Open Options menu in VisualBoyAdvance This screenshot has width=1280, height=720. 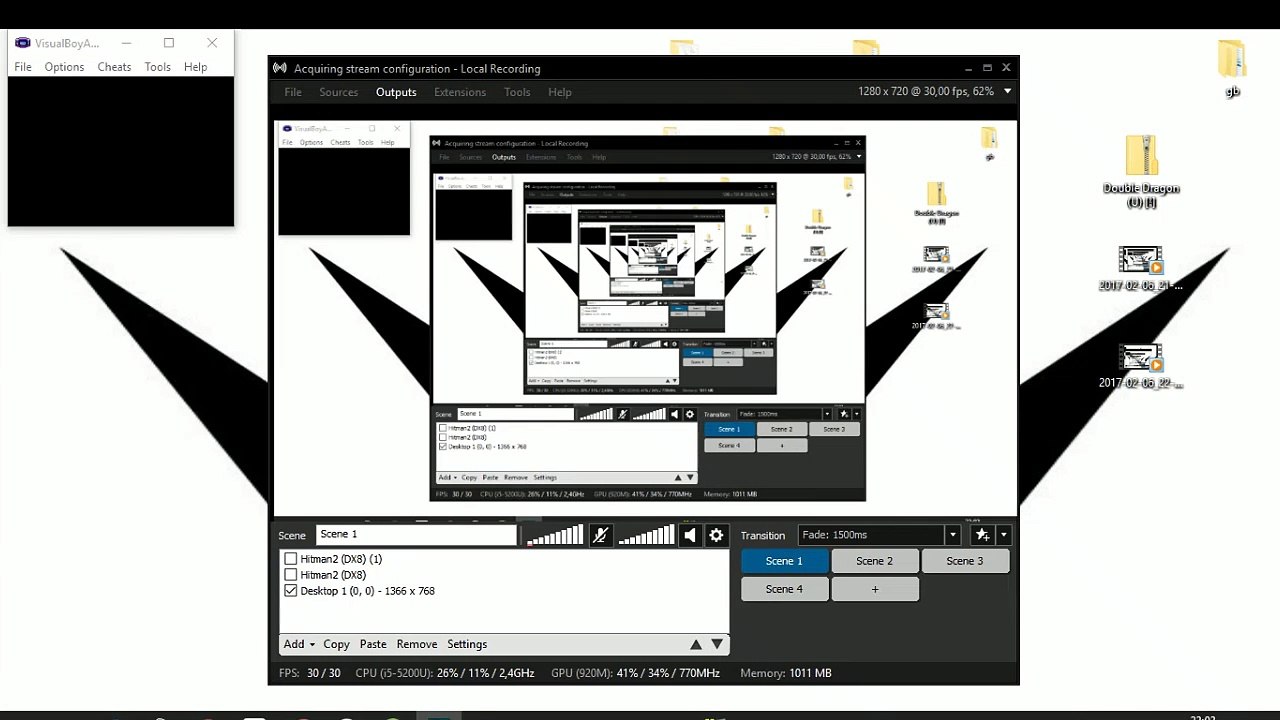(x=64, y=67)
